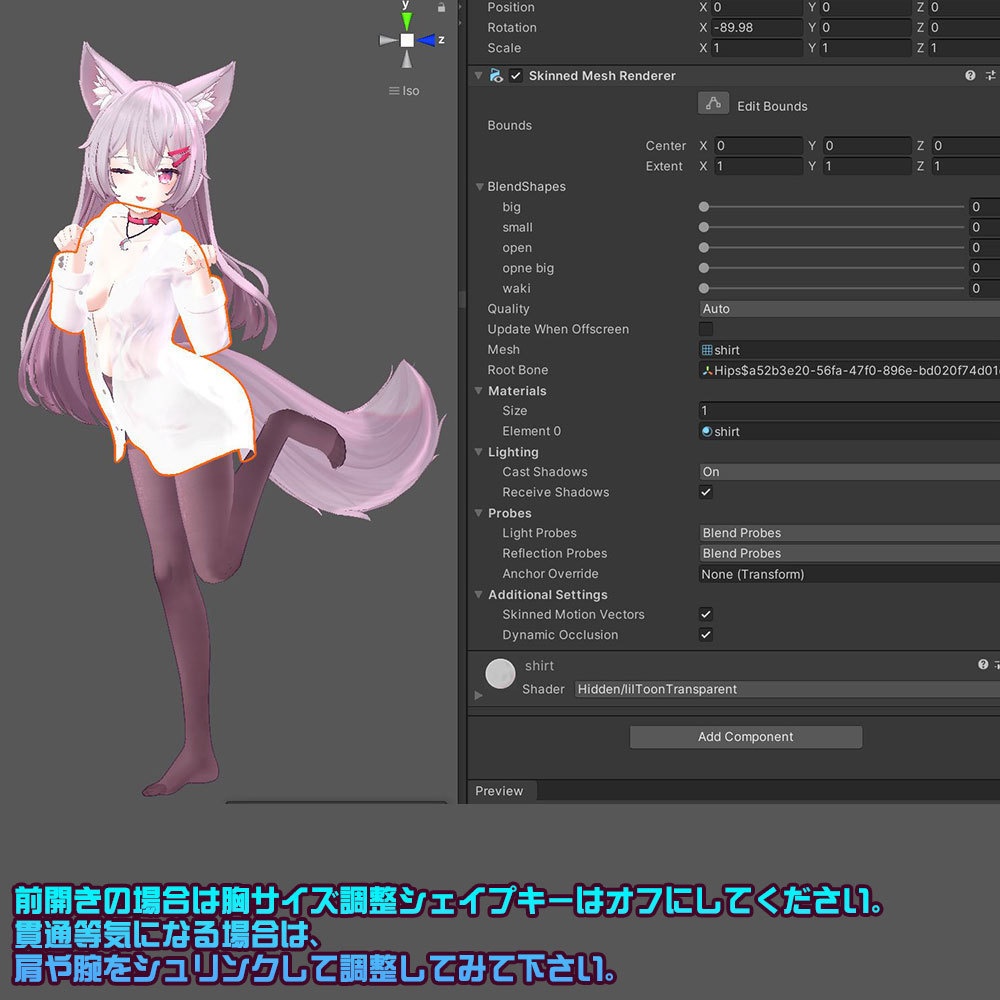Click the Skinned Mesh Renderer component icon
The width and height of the screenshot is (1000, 1000).
pyautogui.click(x=496, y=75)
